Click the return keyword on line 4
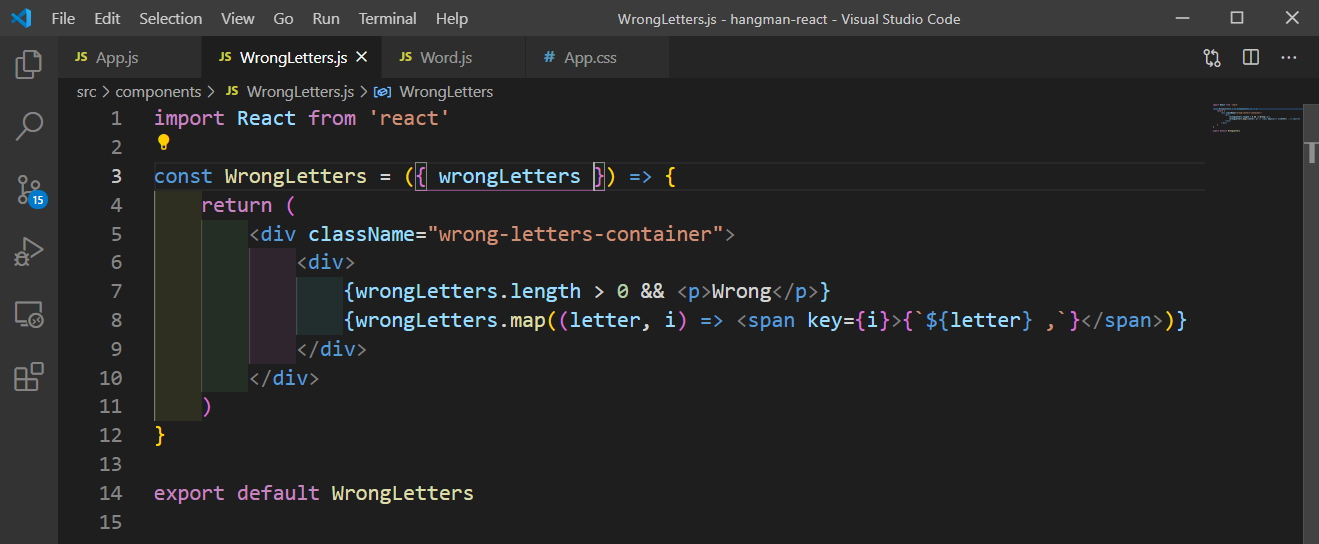Image resolution: width=1319 pixels, height=544 pixels. pyautogui.click(x=236, y=205)
